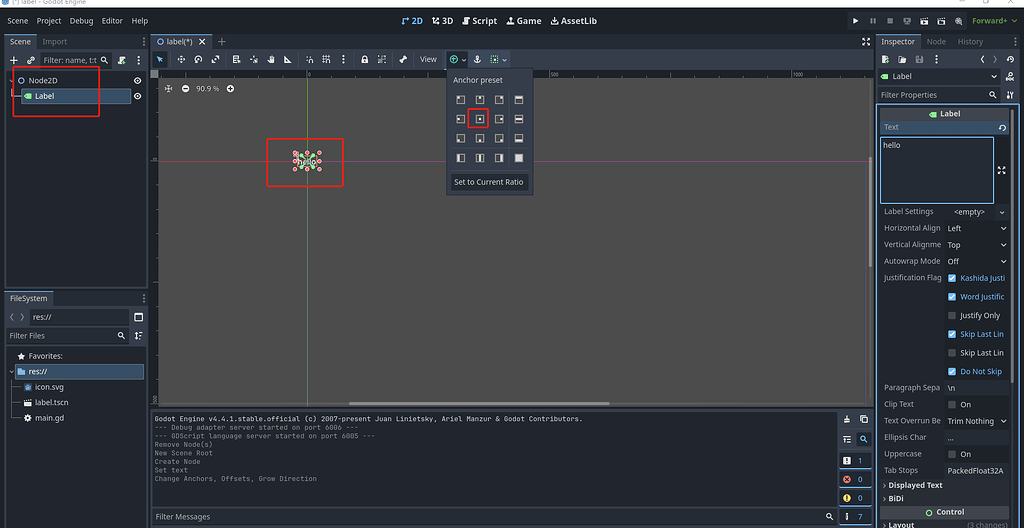Open Vertical Alignment dropdown showing Top
This screenshot has height=528, width=1024.
[x=976, y=245]
